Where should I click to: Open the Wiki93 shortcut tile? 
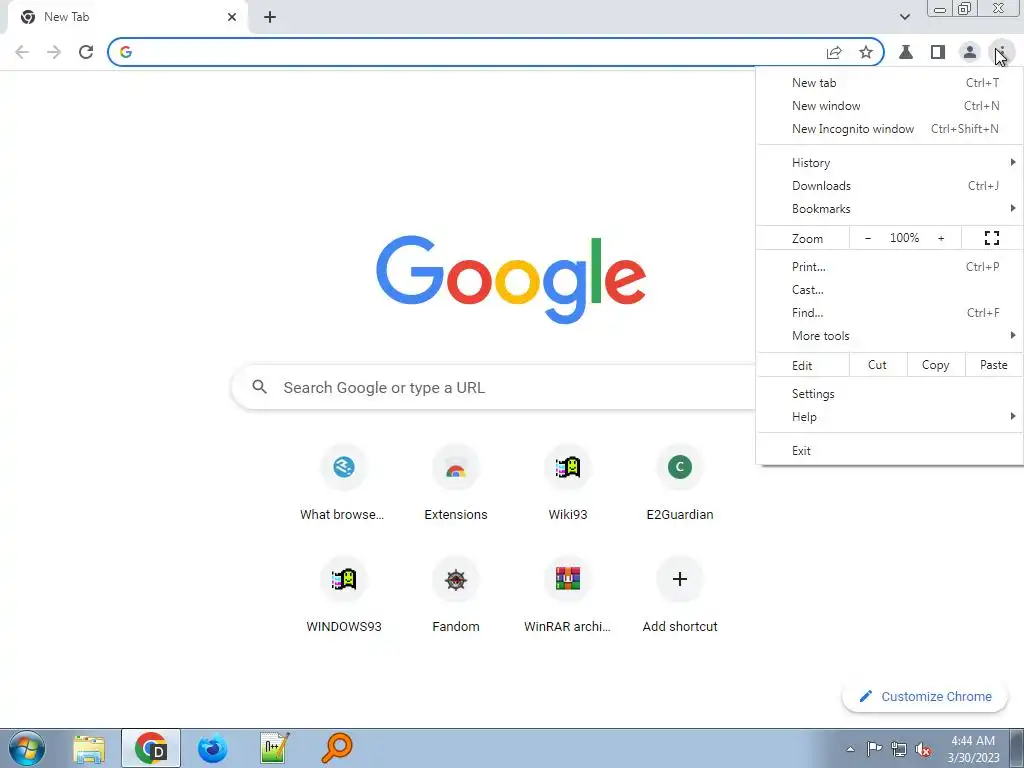[568, 484]
